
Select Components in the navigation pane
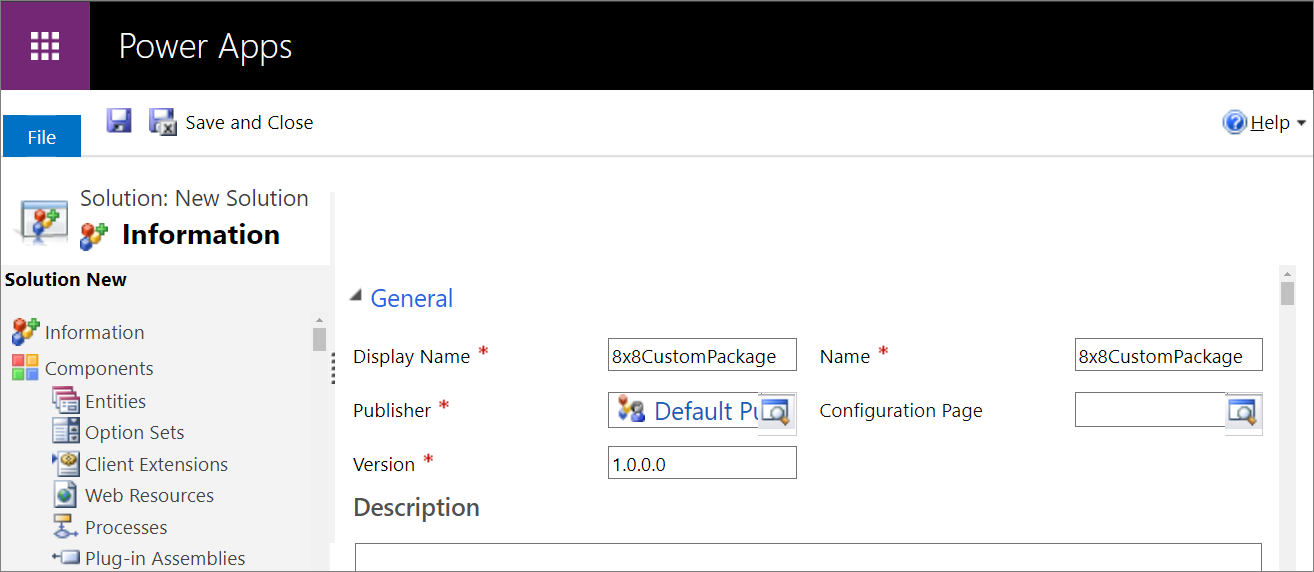(99, 368)
